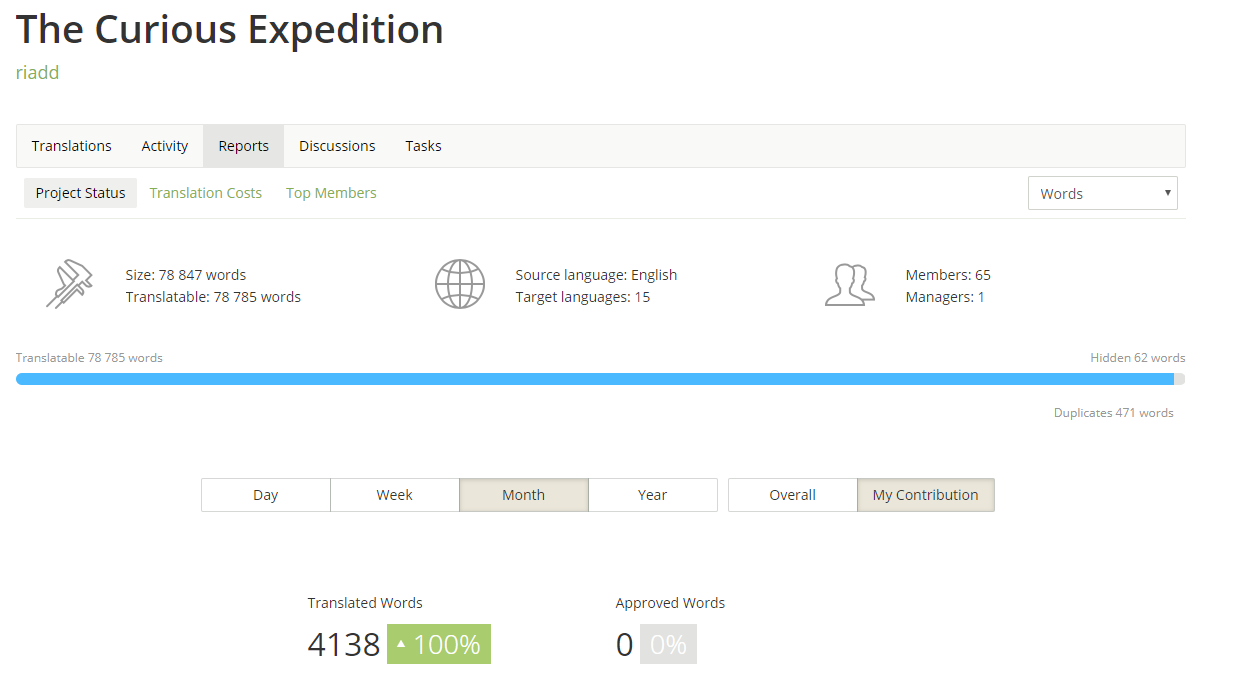Viewport: 1236px width, 697px height.
Task: Open the Translations tab
Action: click(x=72, y=146)
